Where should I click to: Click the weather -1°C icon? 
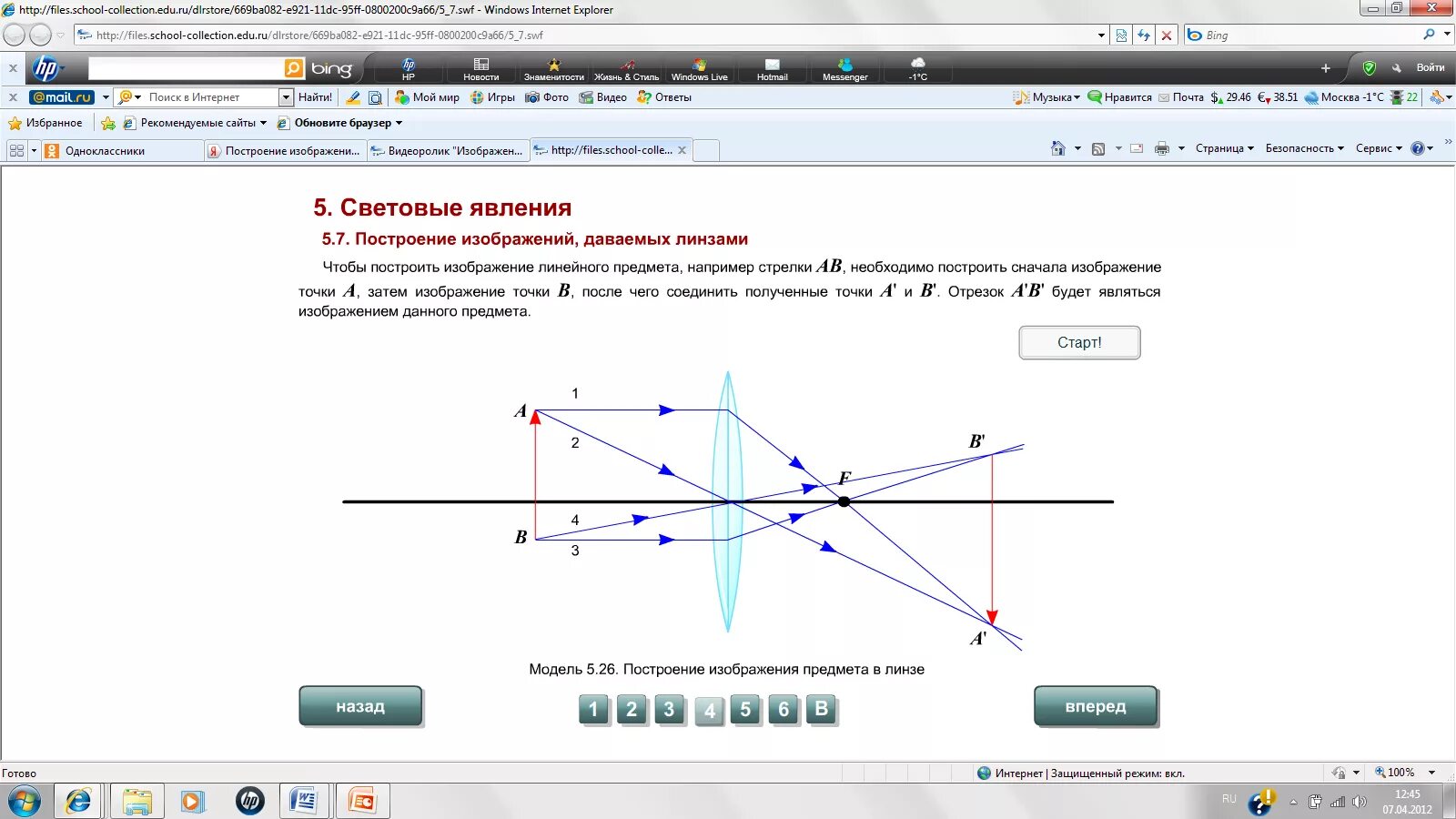click(917, 69)
